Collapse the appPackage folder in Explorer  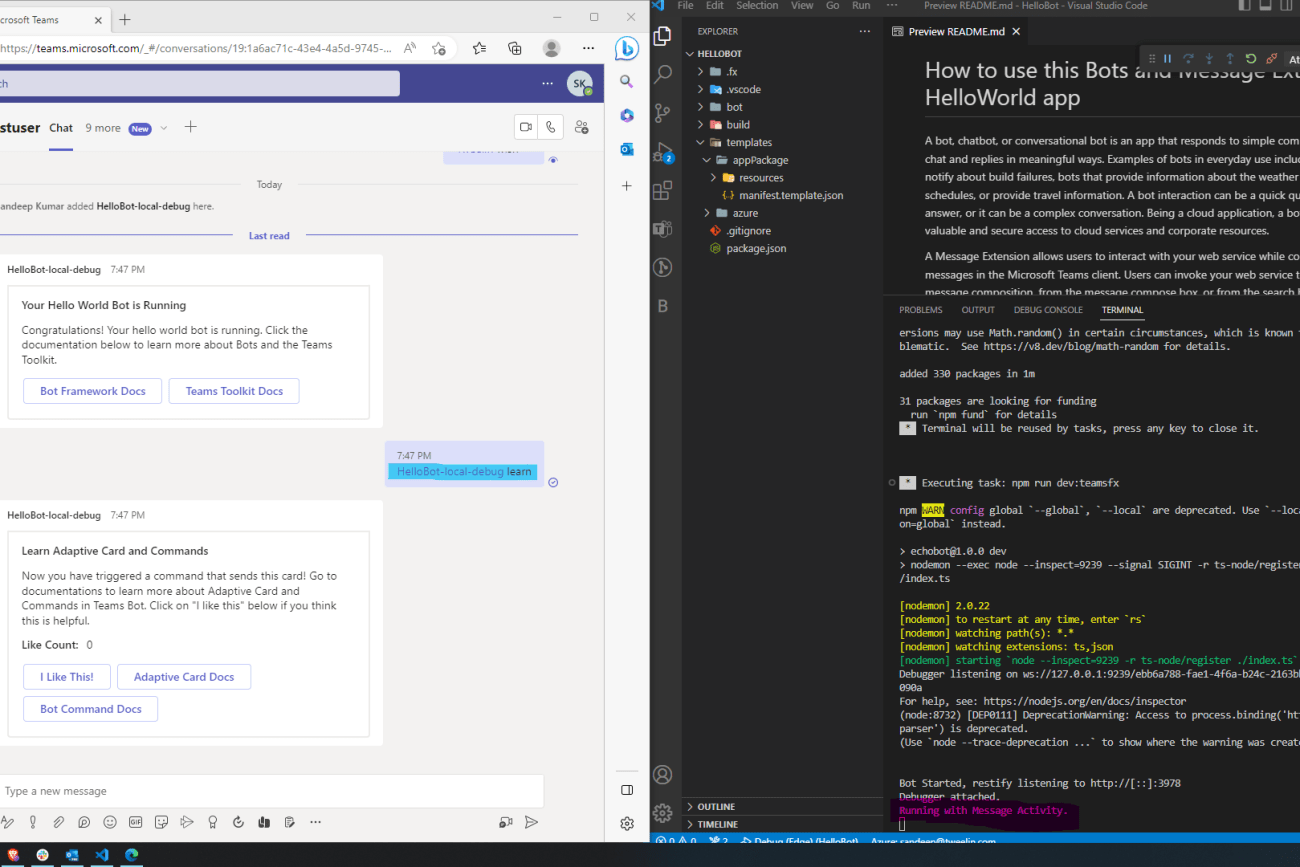tap(760, 160)
